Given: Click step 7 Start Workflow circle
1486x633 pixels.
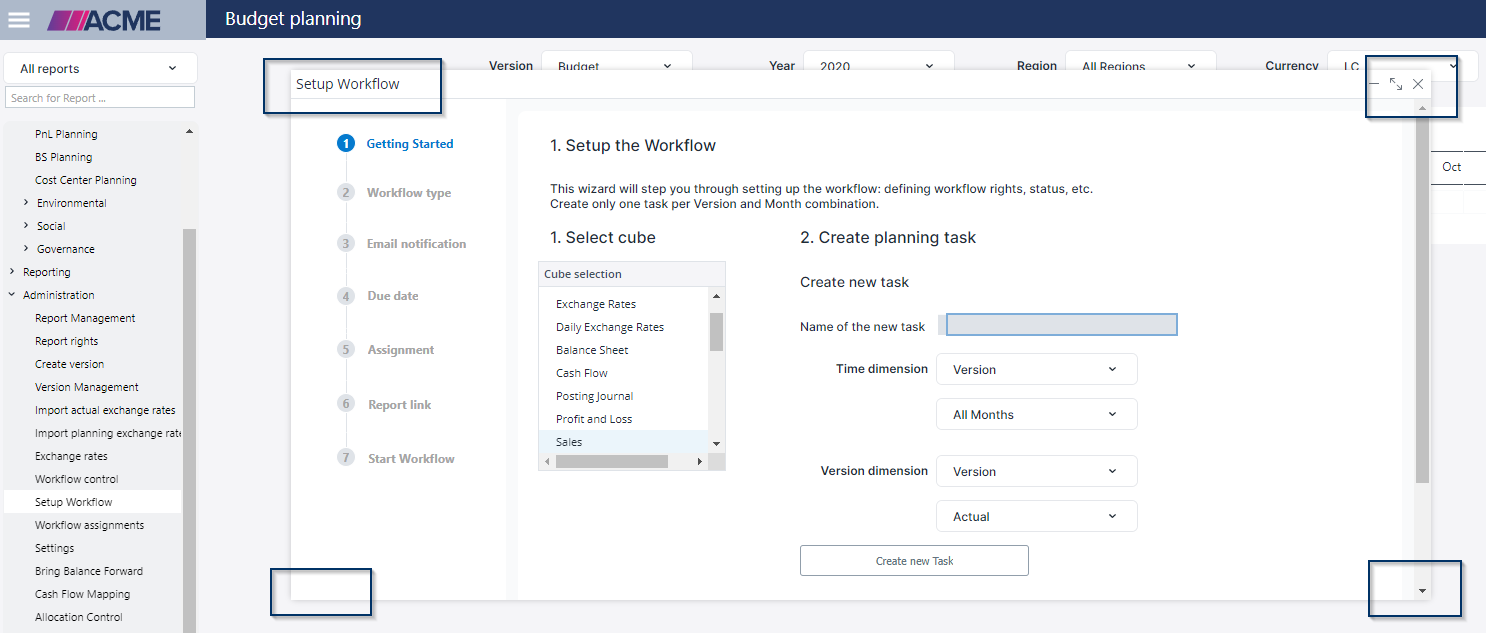Looking at the screenshot, I should pyautogui.click(x=346, y=458).
